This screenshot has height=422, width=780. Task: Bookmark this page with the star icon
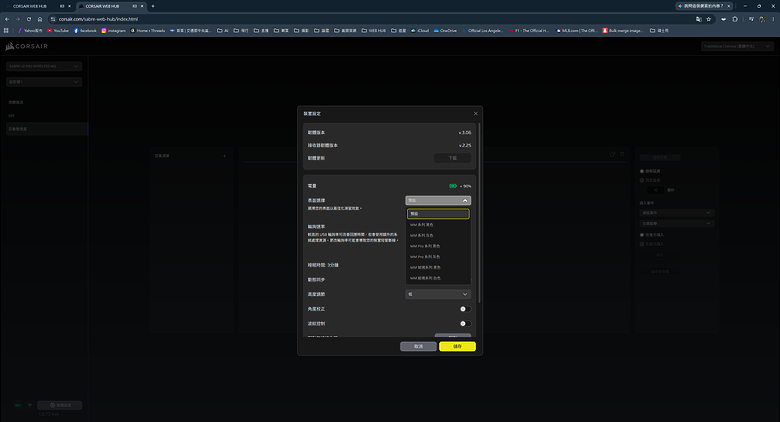tap(709, 19)
